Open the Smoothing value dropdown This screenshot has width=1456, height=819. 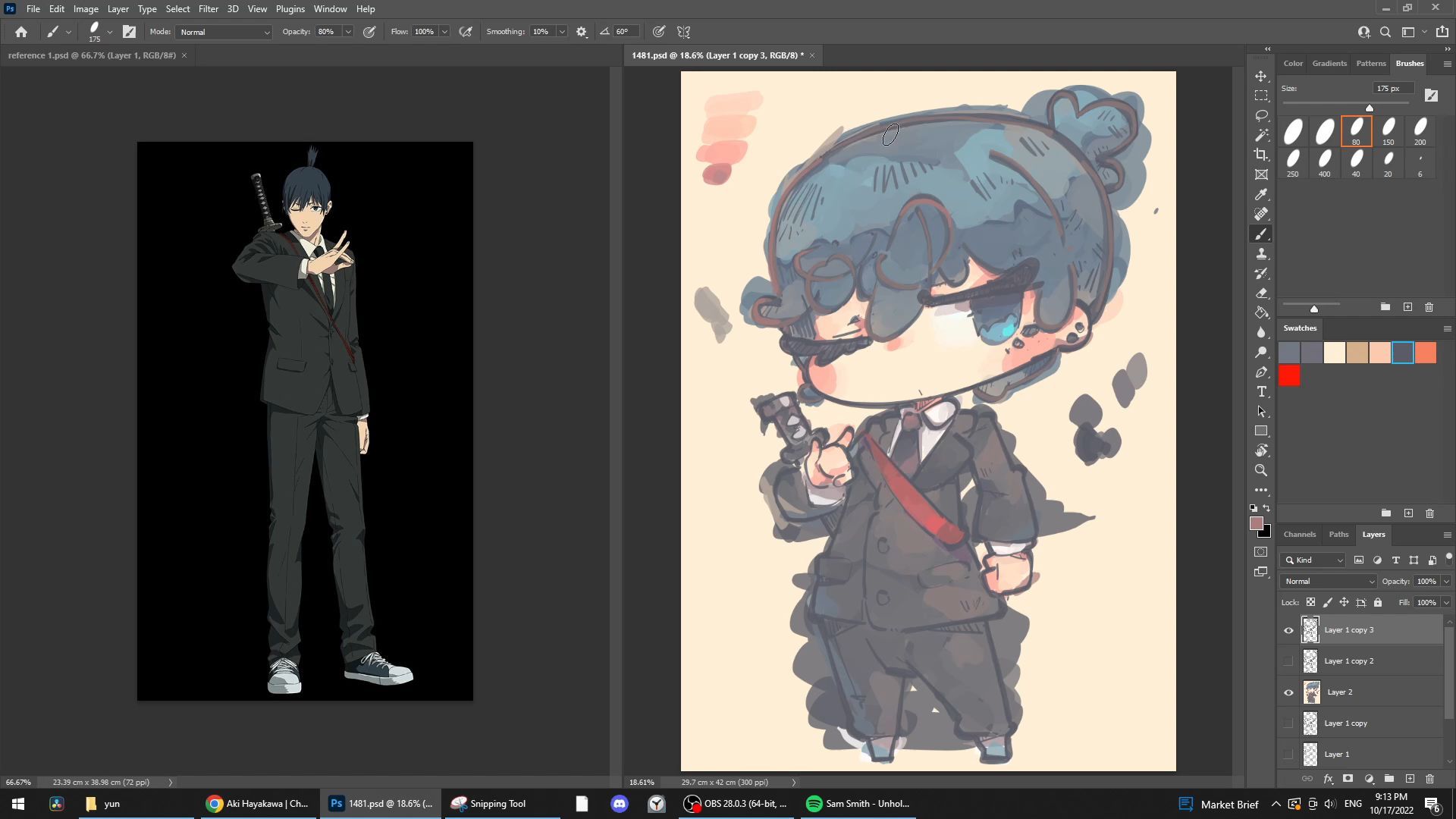click(x=562, y=32)
